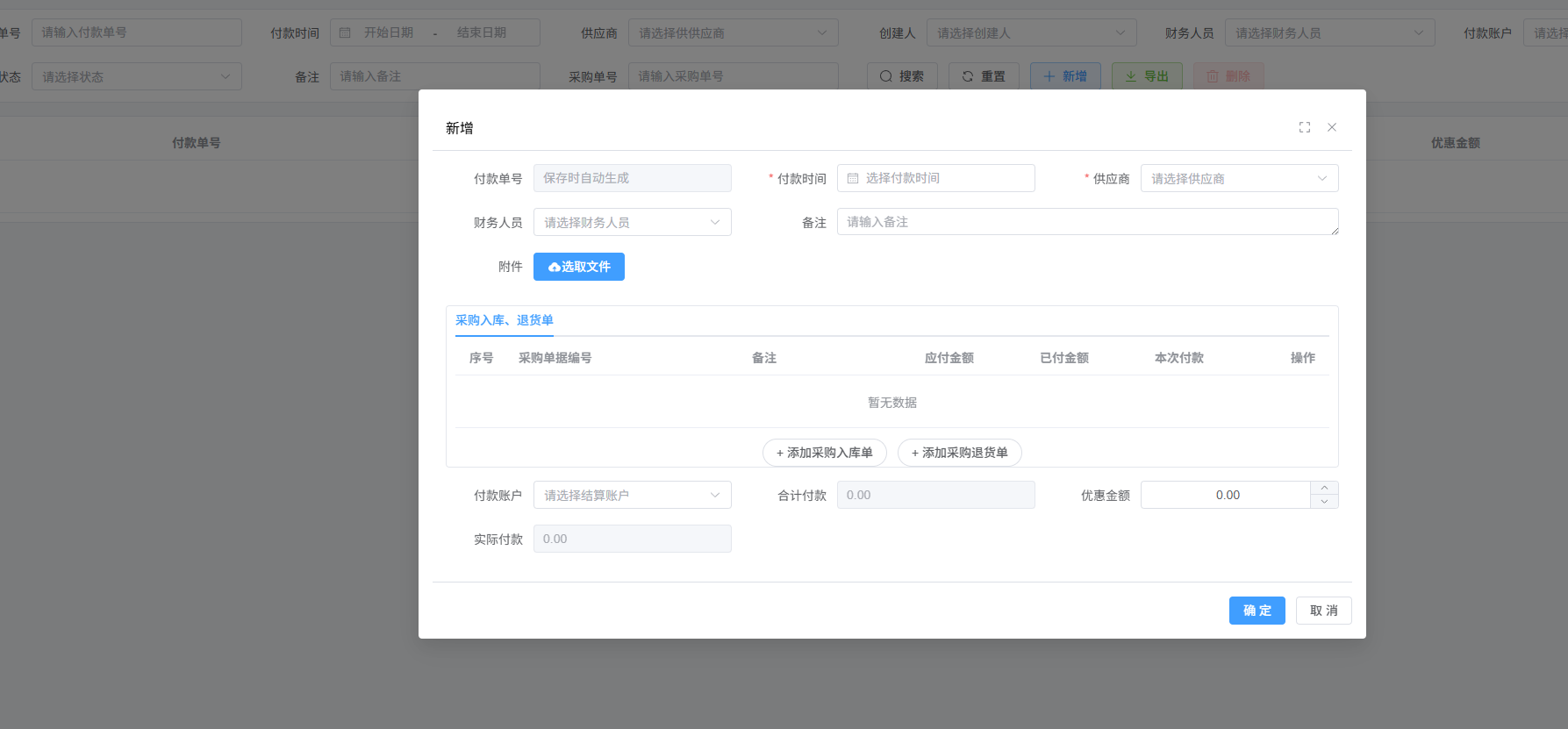Click the 请输入备注 textarea in dialog
1568x729 pixels.
click(x=1087, y=222)
